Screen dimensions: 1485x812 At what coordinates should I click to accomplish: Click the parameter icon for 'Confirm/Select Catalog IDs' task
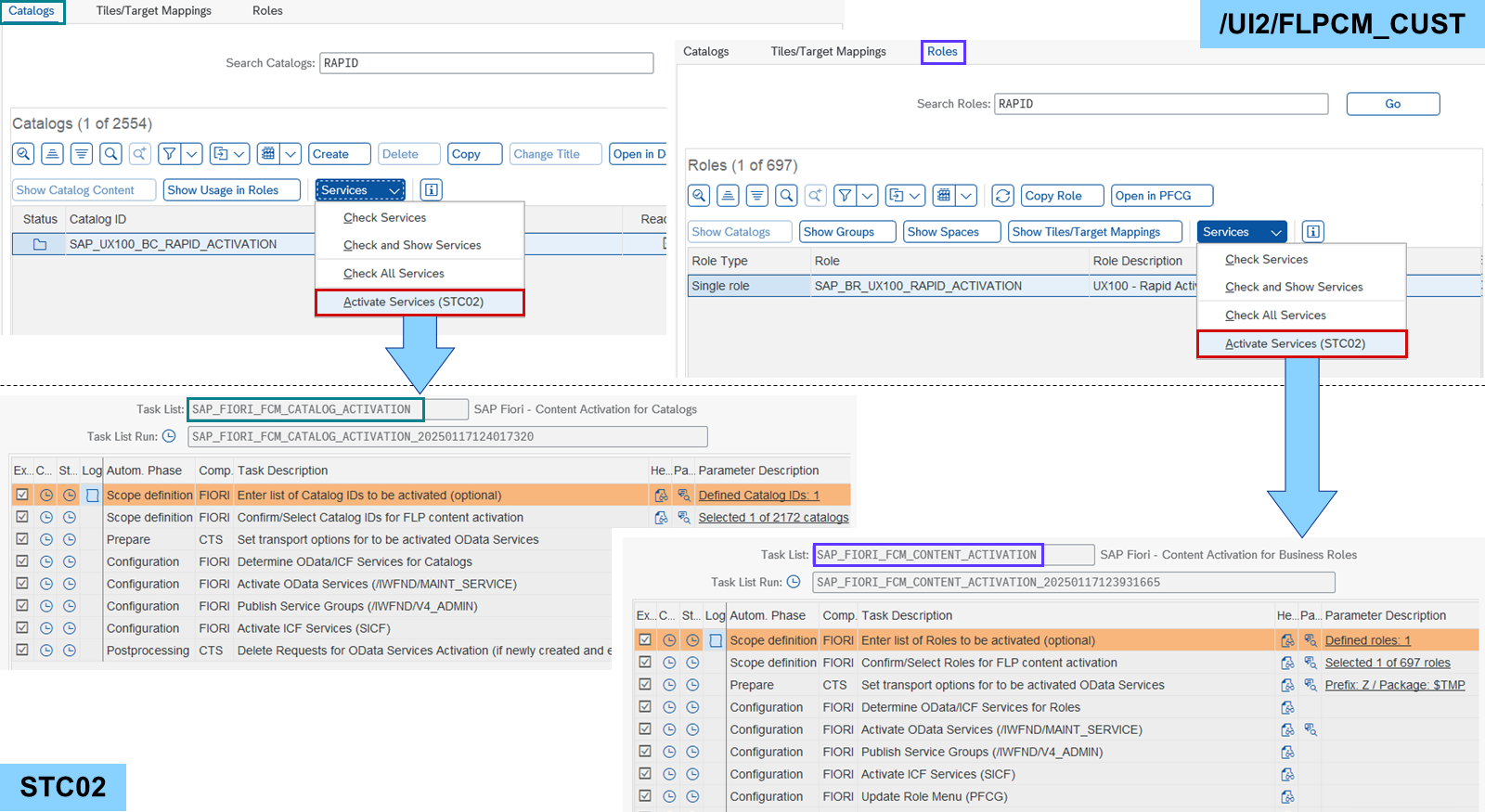[x=684, y=518]
